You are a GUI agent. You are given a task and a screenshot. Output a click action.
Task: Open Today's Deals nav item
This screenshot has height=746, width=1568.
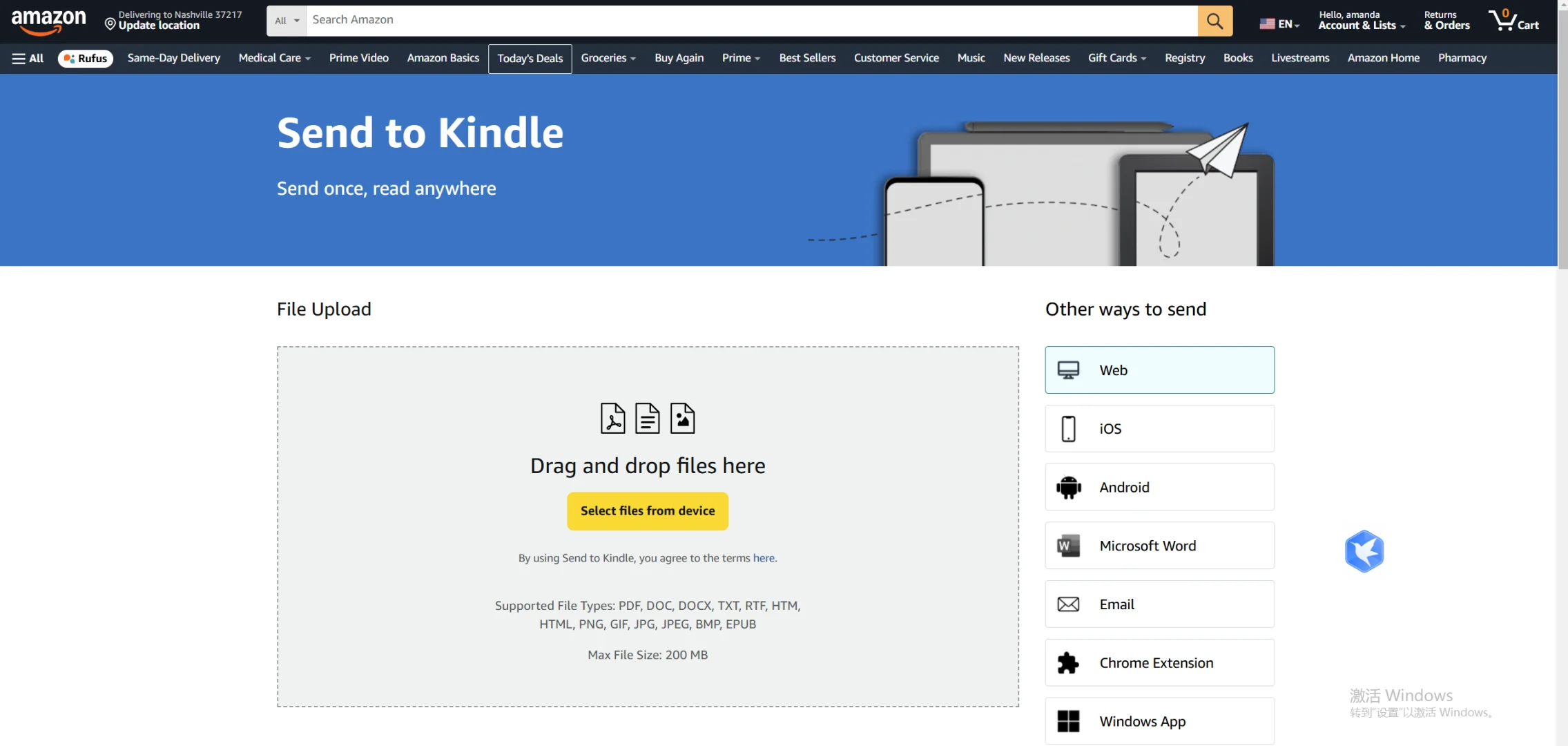(530, 59)
